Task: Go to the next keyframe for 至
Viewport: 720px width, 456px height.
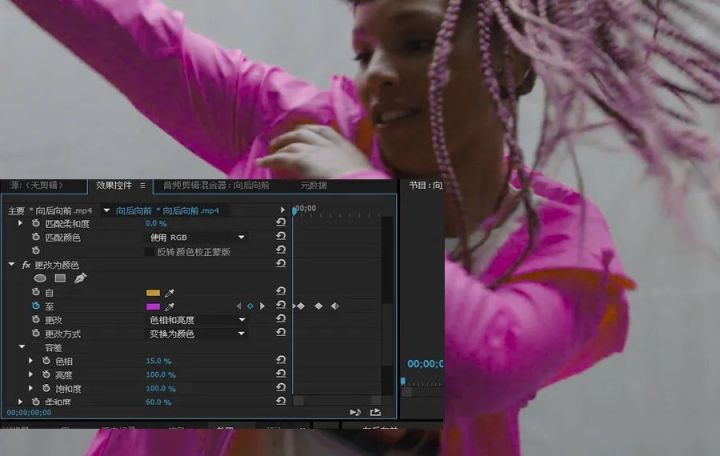Action: 262,306
